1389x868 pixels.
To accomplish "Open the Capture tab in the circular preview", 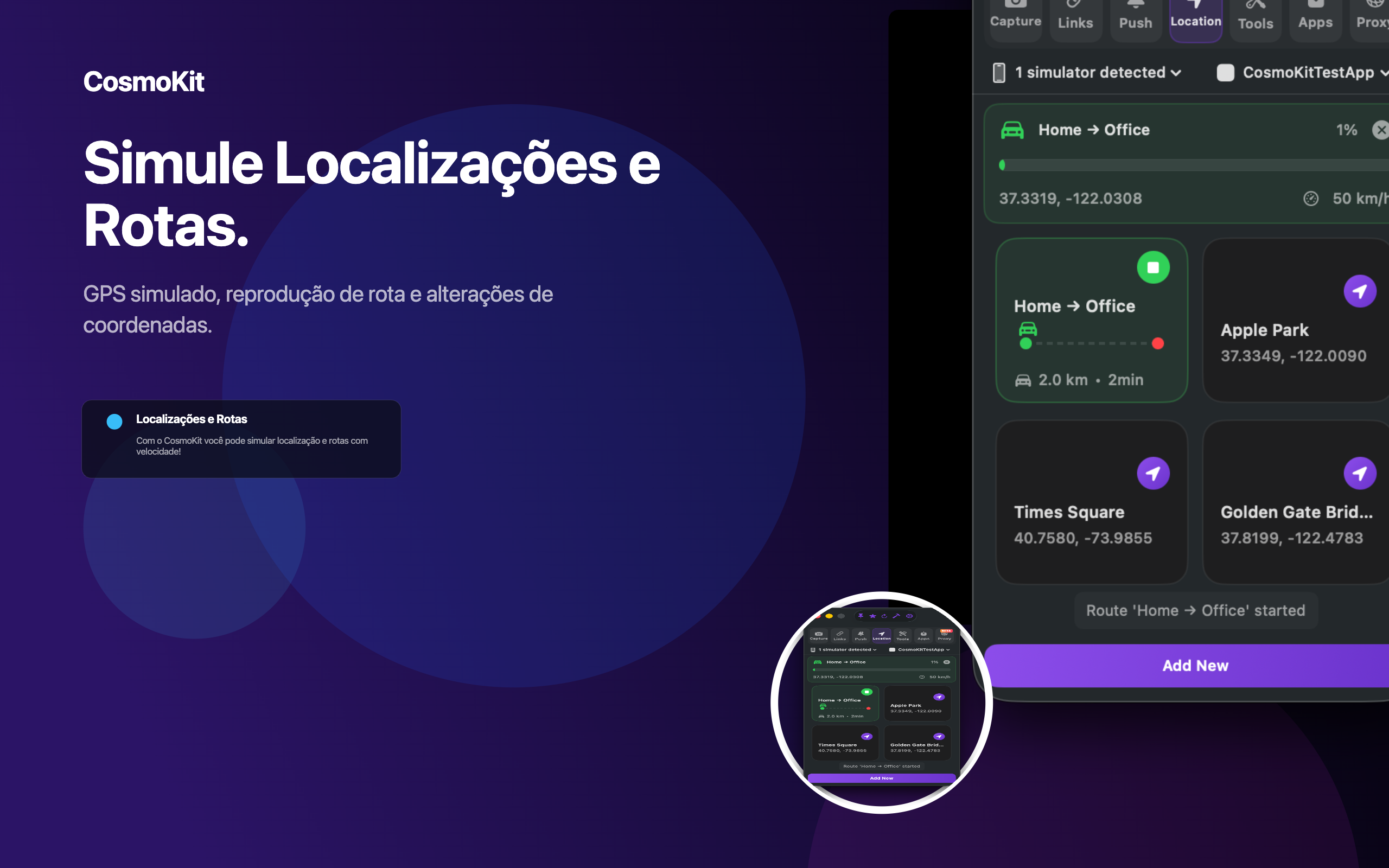I will click(818, 635).
